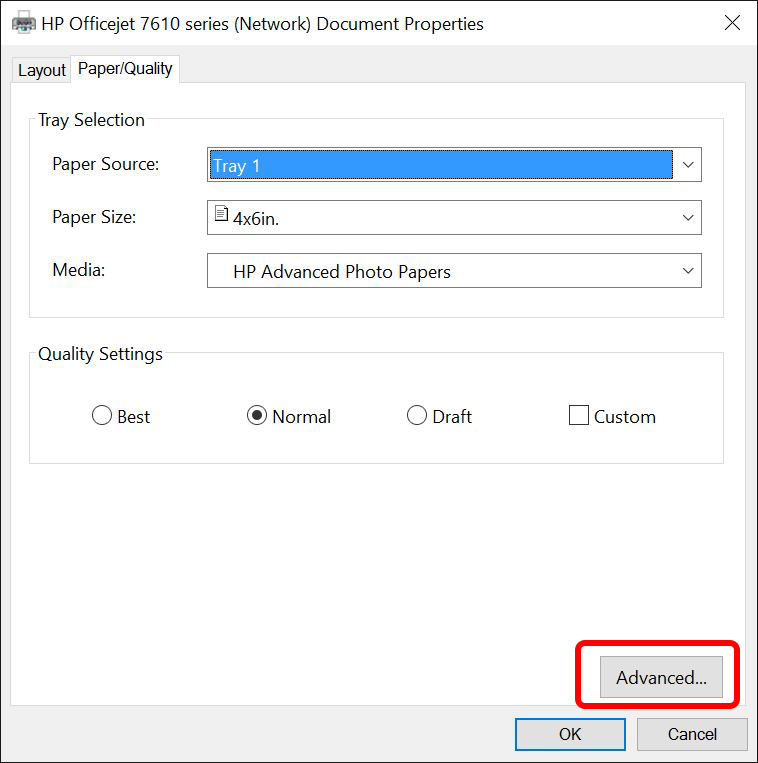Choose the Normal quality option
This screenshot has height=763, width=758.
(257, 416)
